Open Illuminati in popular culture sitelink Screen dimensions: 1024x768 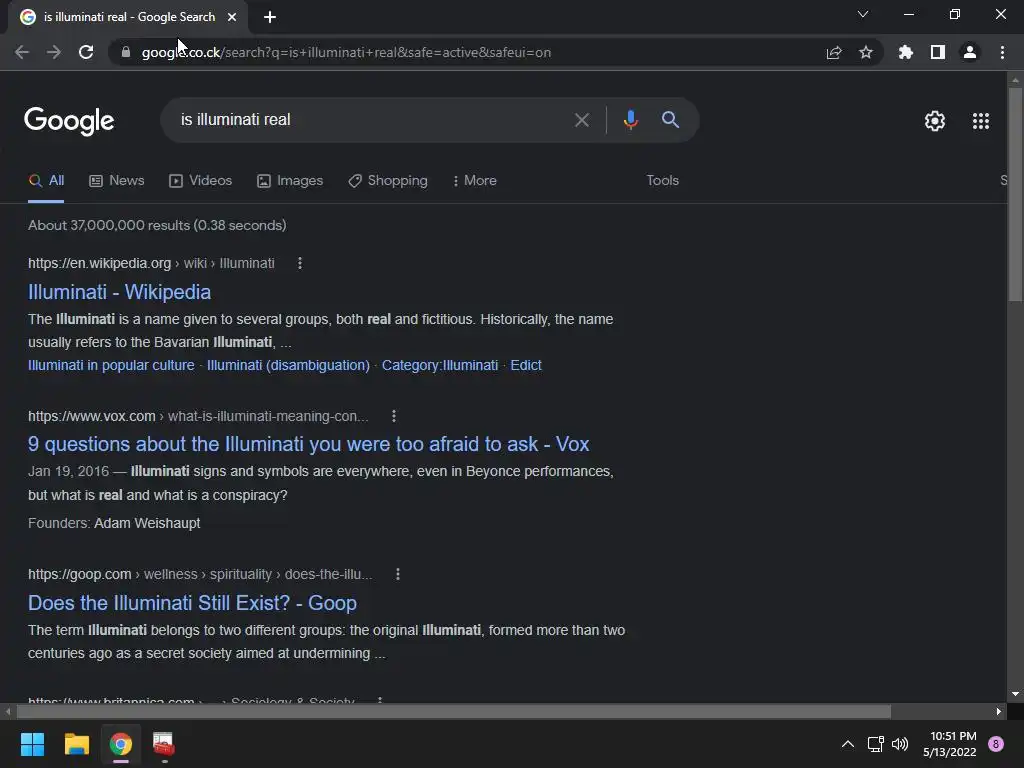point(111,365)
